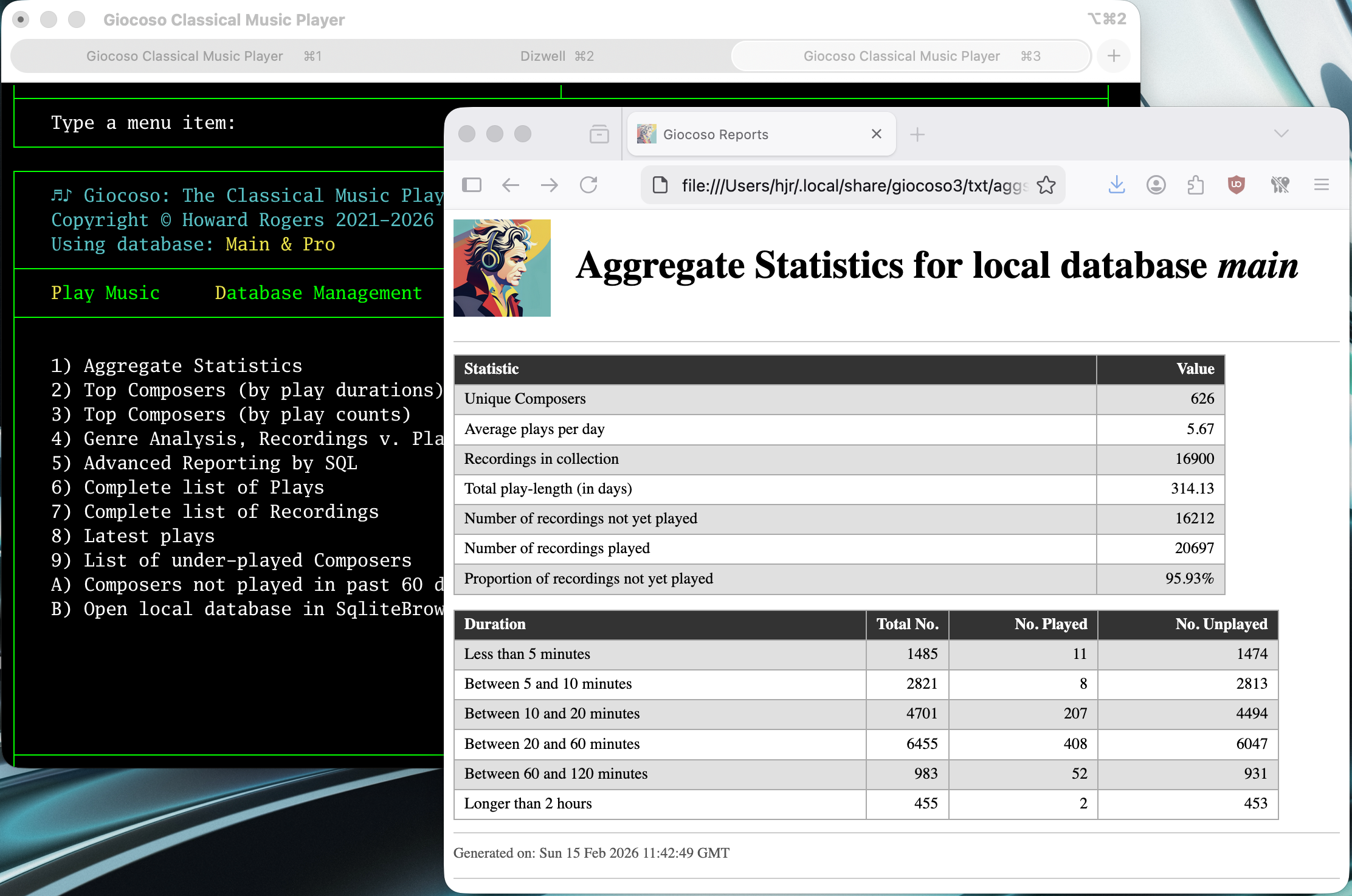This screenshot has height=896, width=1352.
Task: Expand the list all tabs chevron
Action: 1281,134
